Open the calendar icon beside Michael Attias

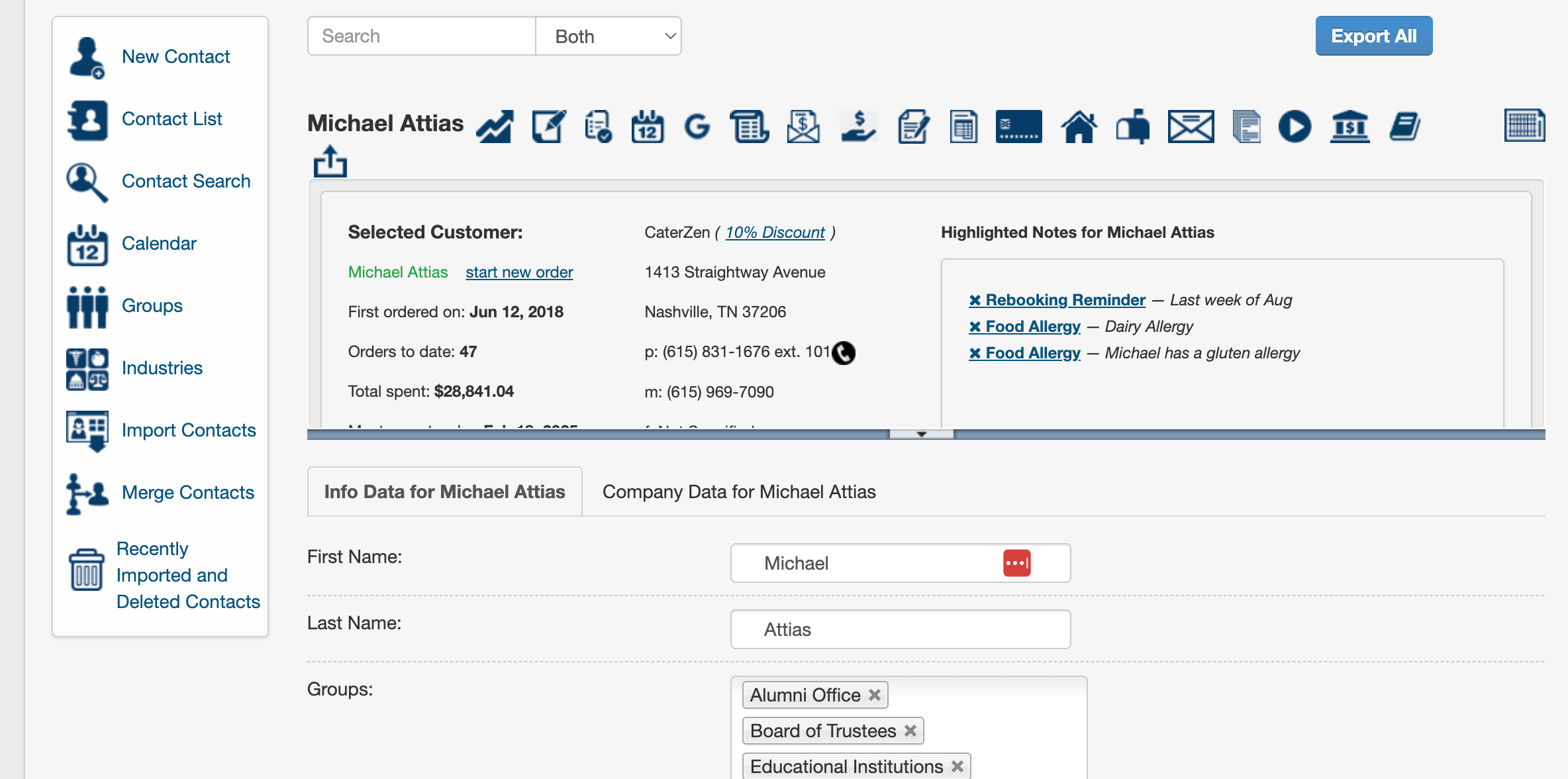click(647, 126)
